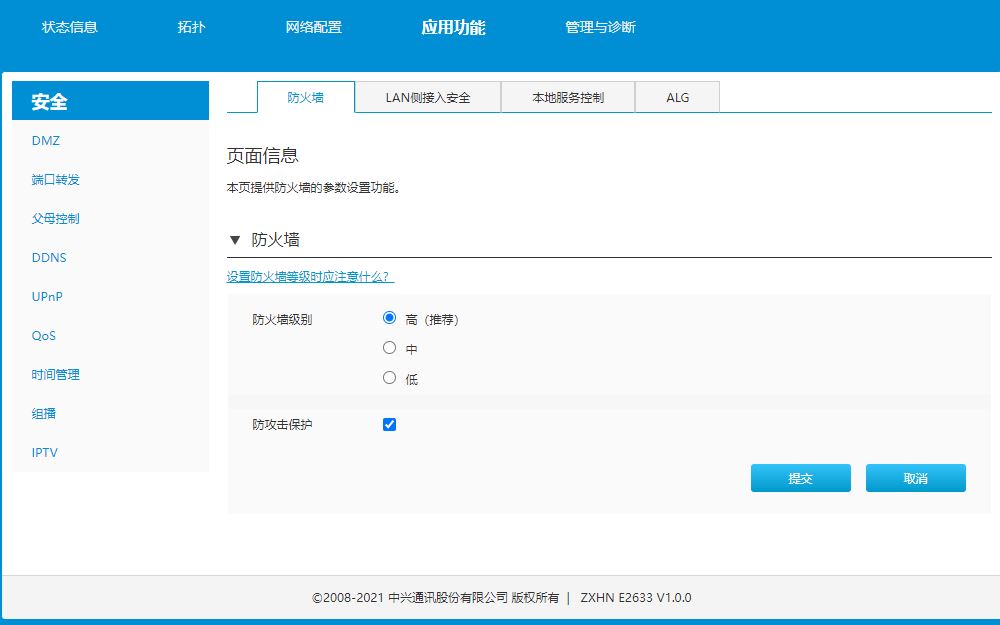Viewport: 1000px width, 625px height.
Task: Open 拓扑 in the top navigation
Action: click(x=191, y=27)
